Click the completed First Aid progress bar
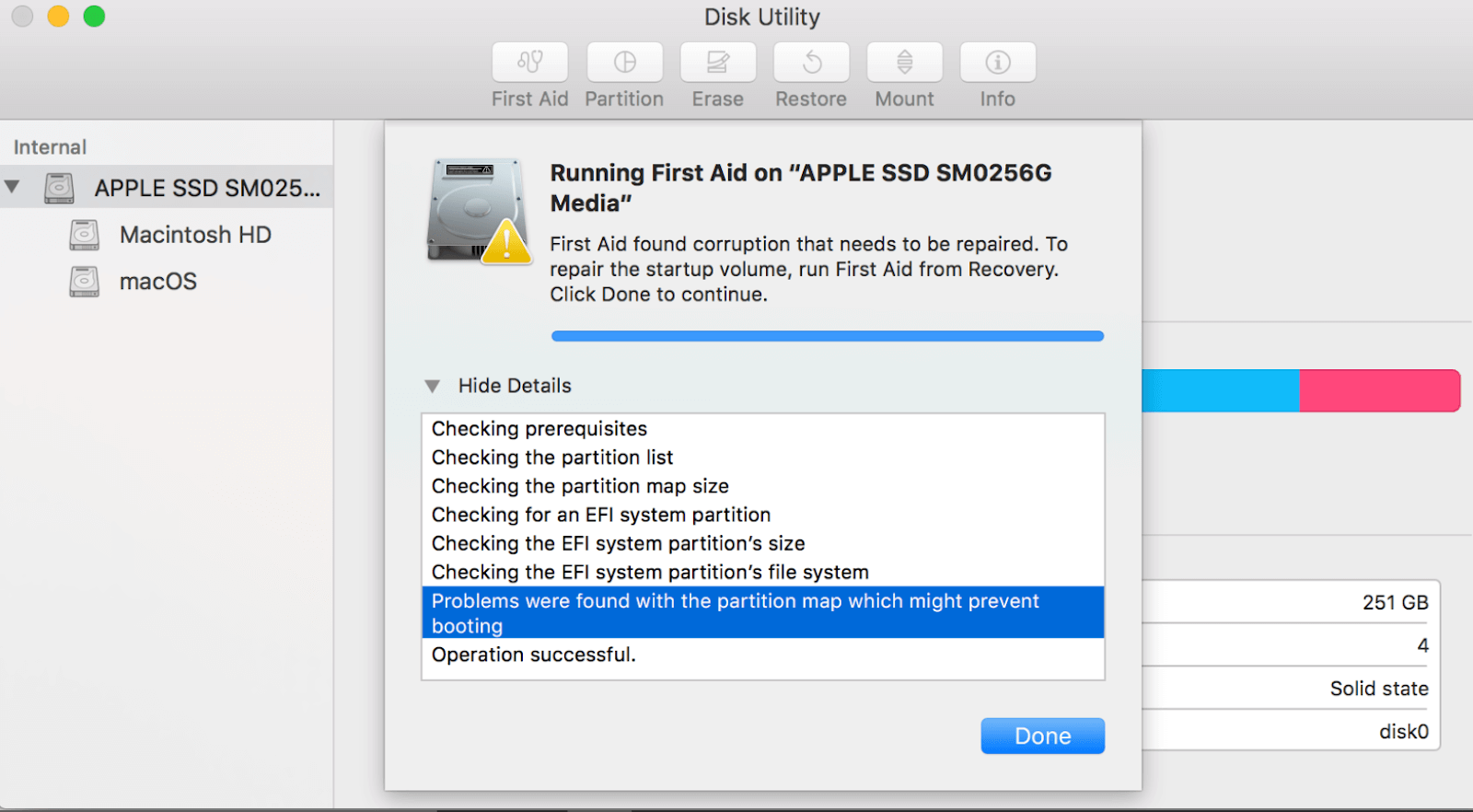Viewport: 1473px width, 812px height. click(828, 336)
